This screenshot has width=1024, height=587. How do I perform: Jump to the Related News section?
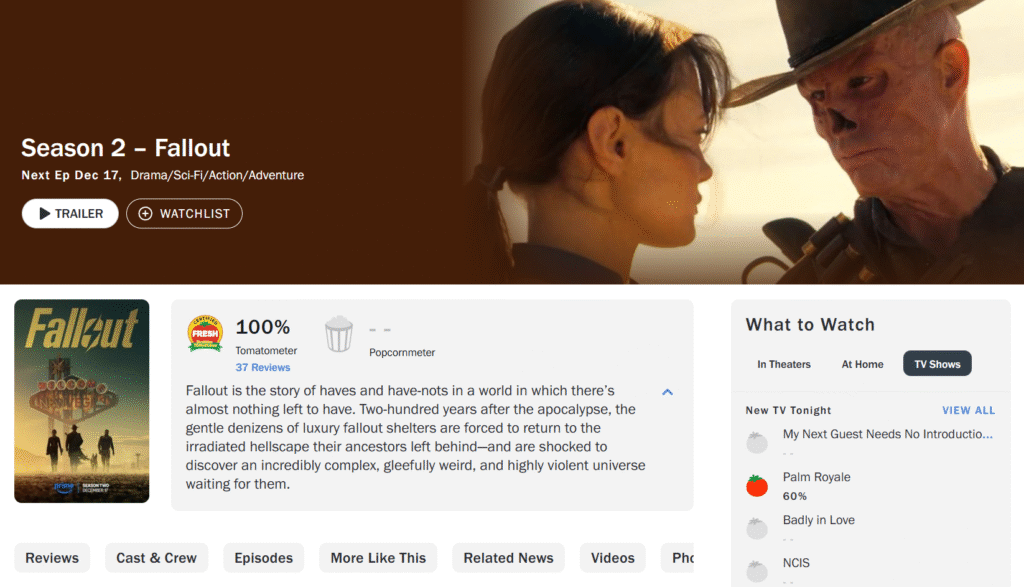click(x=508, y=558)
